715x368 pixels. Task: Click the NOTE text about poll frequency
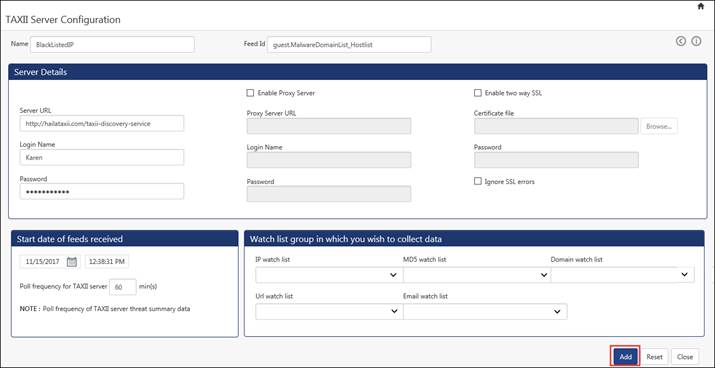[105, 309]
